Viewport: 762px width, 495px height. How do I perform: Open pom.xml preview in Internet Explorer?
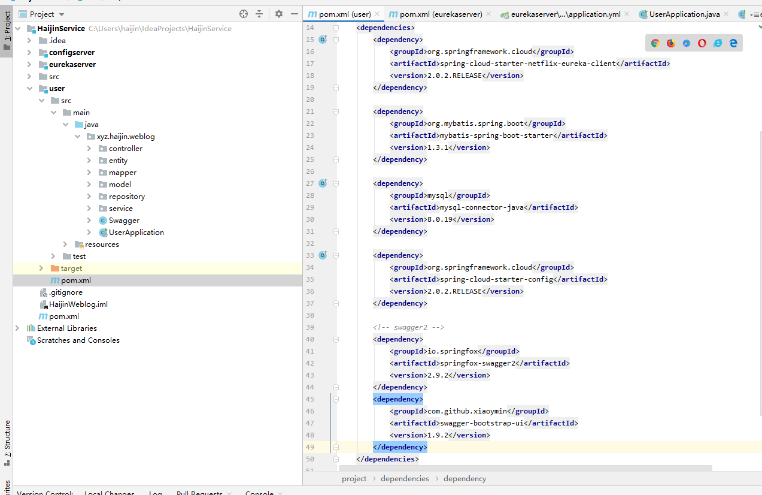tap(718, 43)
